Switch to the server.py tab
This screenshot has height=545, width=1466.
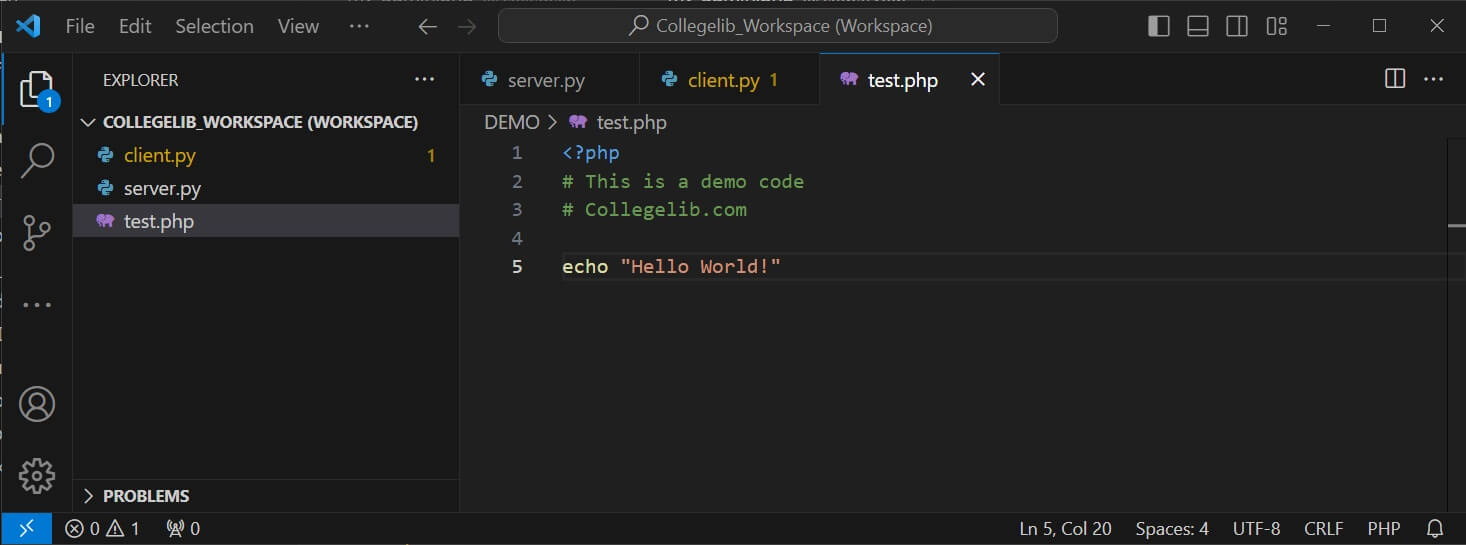[549, 80]
